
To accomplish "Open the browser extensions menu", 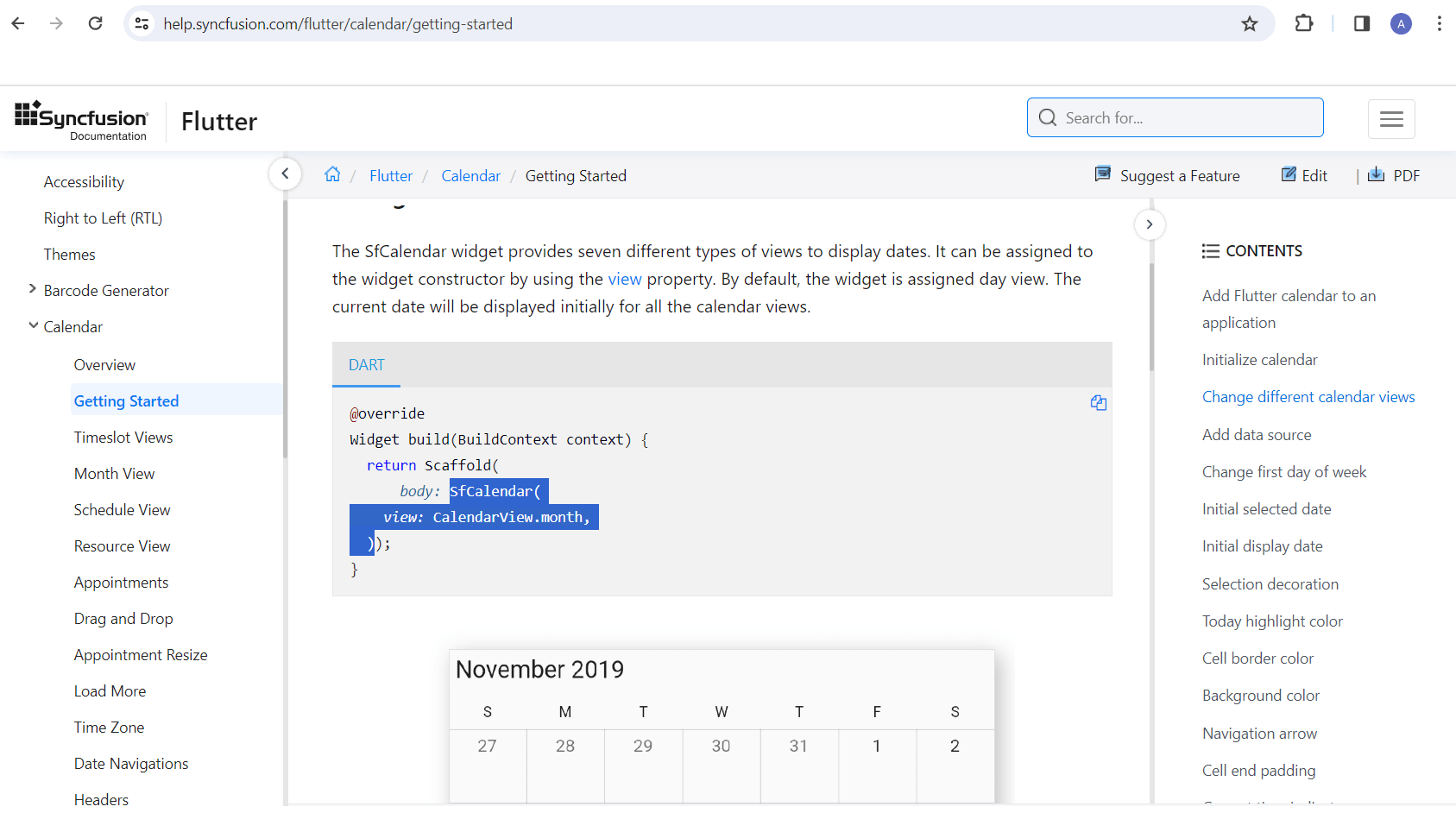I will tap(1304, 23).
